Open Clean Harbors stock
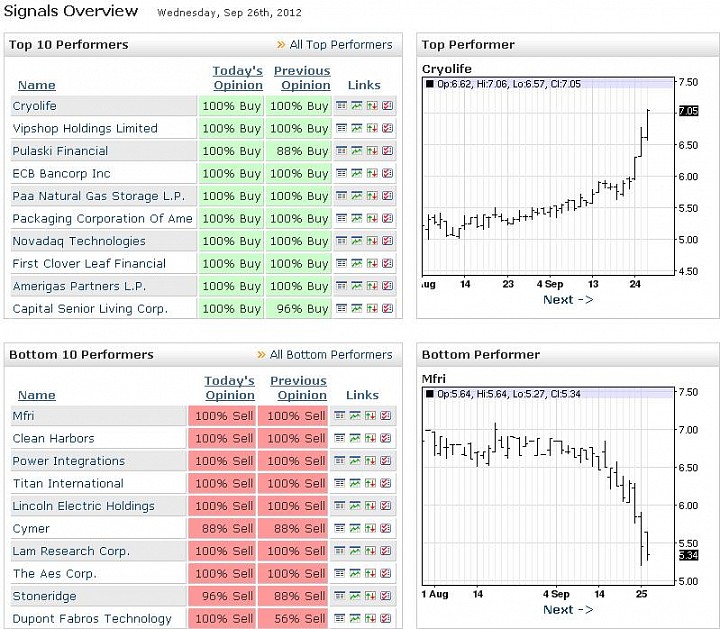This screenshot has height=629, width=720. [53, 438]
